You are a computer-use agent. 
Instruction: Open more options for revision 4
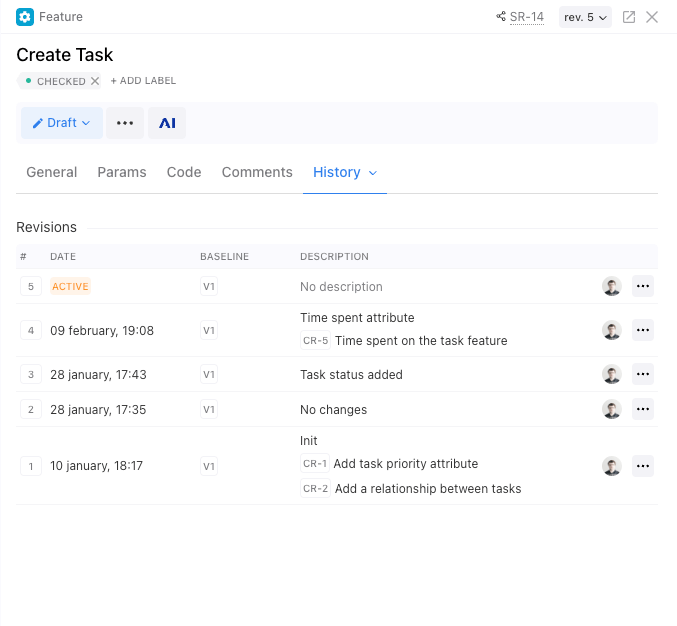coord(643,330)
